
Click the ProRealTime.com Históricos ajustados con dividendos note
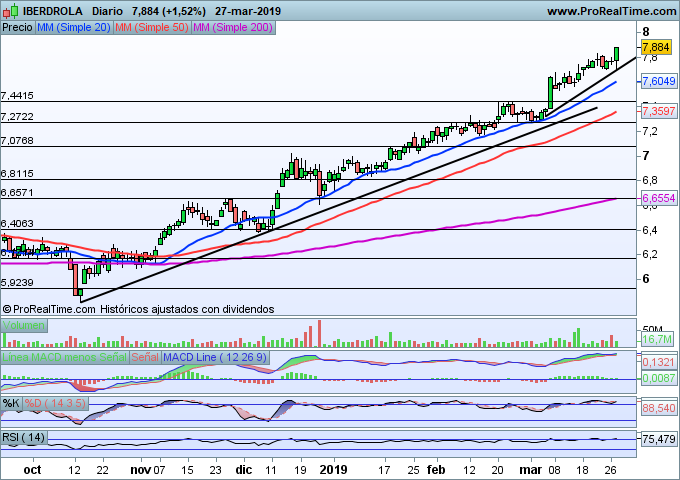click(x=138, y=309)
